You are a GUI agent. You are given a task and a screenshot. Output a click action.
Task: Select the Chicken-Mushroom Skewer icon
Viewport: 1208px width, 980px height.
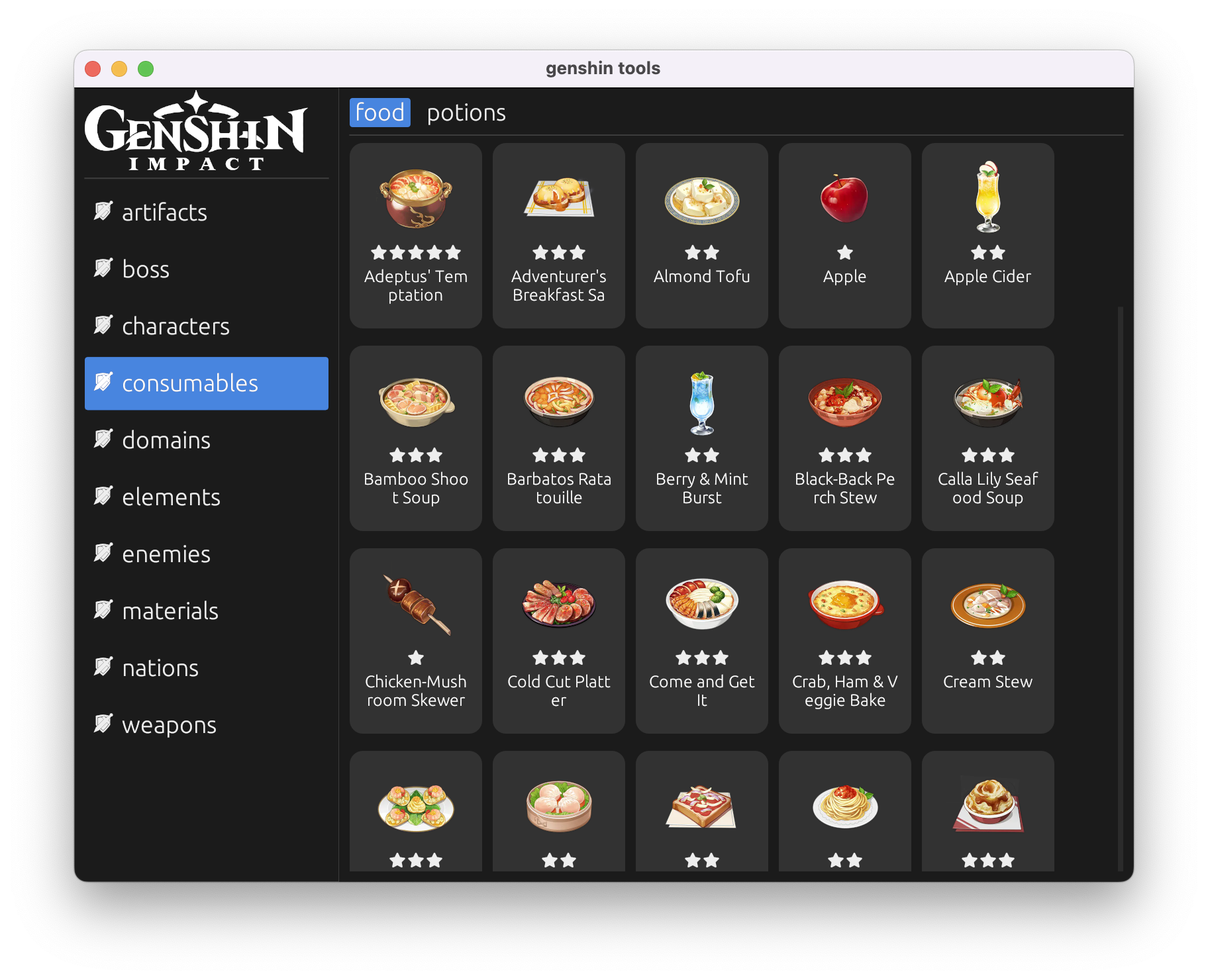416,605
